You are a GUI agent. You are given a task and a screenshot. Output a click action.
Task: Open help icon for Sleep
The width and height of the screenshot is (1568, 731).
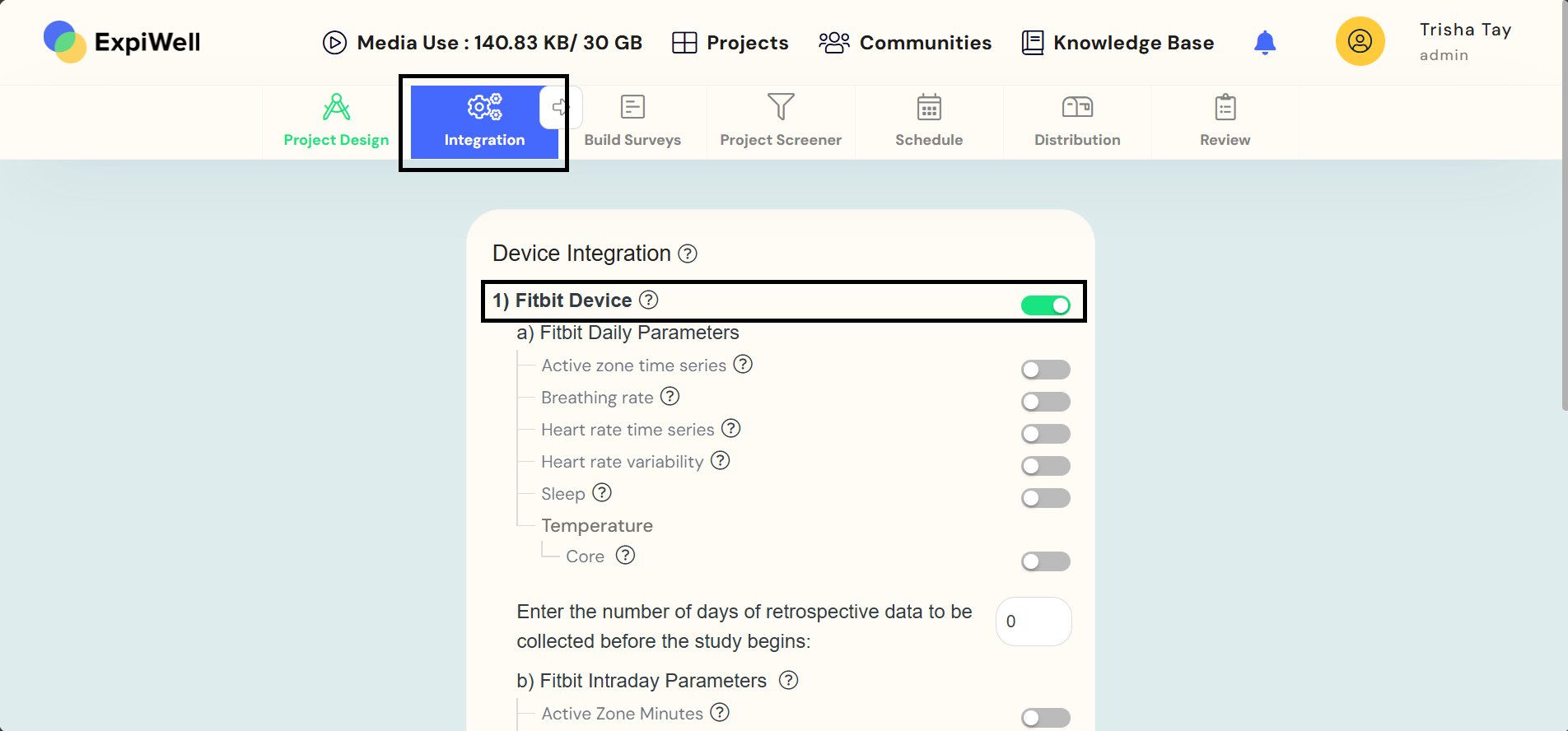(603, 492)
